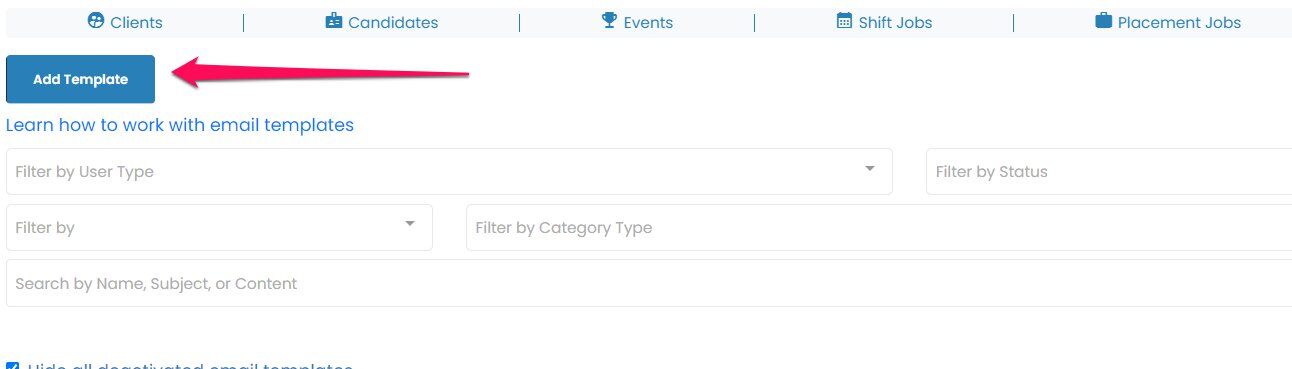The width and height of the screenshot is (1292, 369).
Task: Click the Shift Jobs calendar icon
Action: 844,20
